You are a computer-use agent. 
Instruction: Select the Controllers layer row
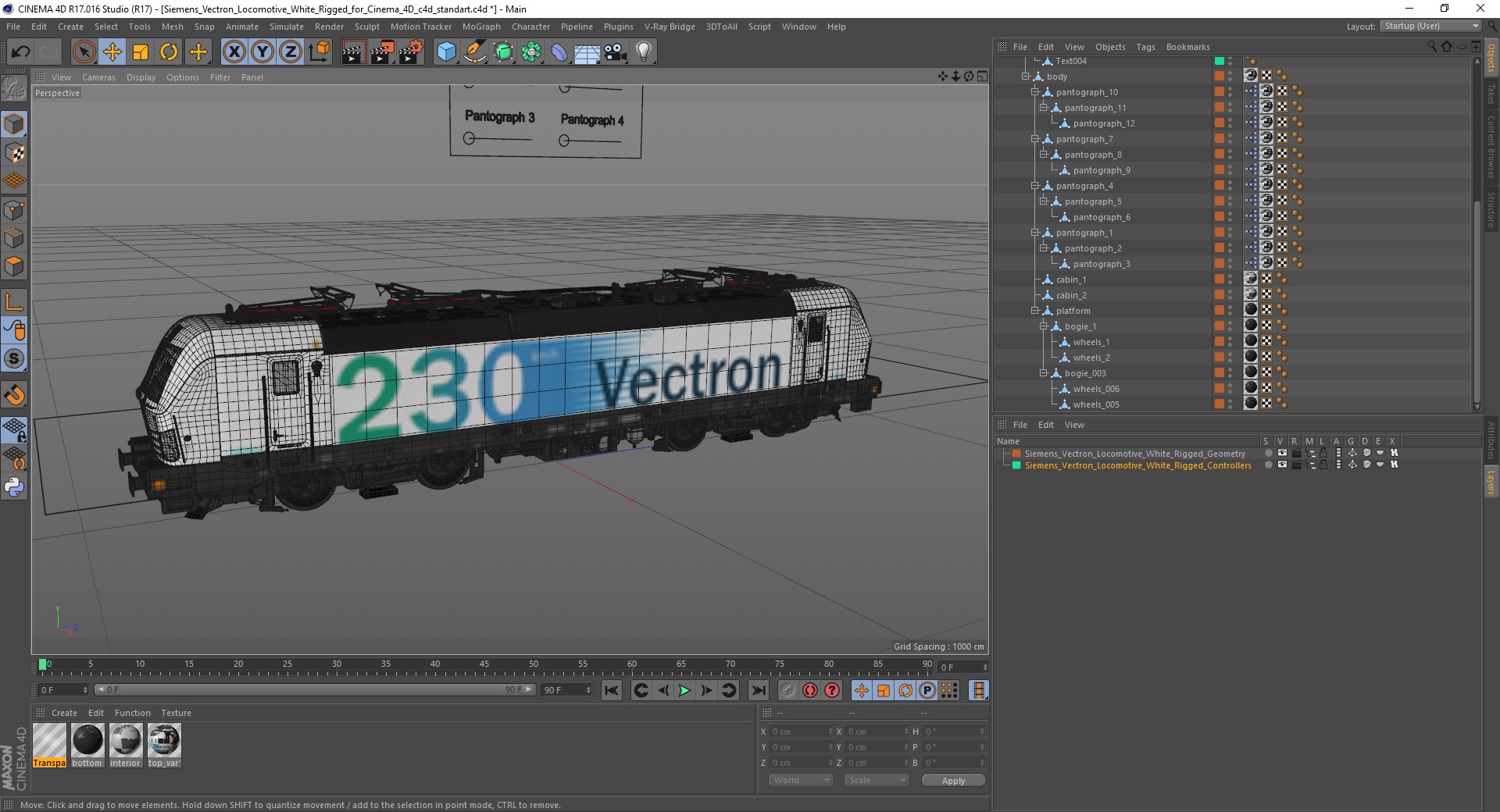[x=1137, y=465]
